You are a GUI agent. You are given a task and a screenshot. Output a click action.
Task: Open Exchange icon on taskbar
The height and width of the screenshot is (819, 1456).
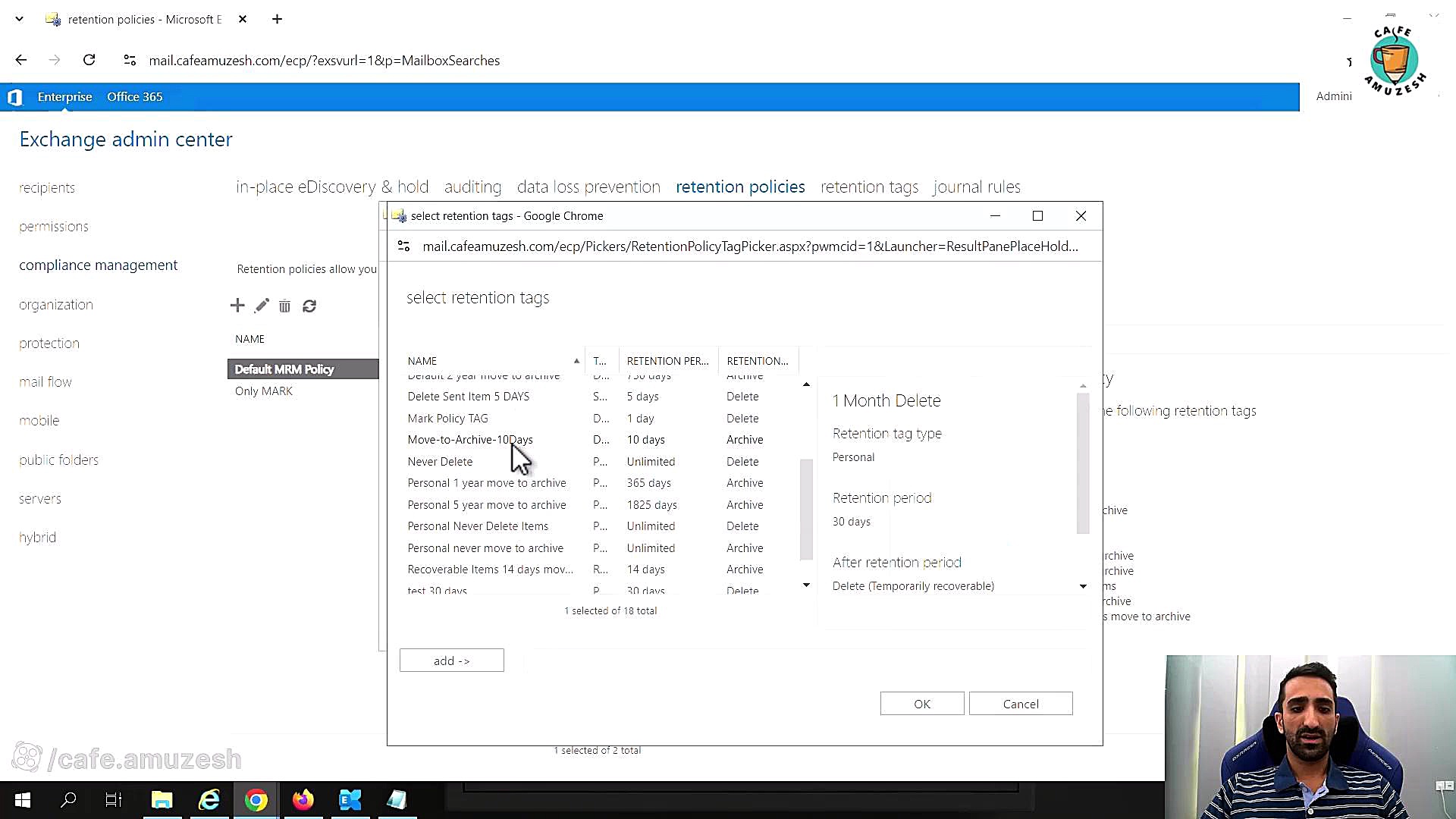click(x=350, y=799)
